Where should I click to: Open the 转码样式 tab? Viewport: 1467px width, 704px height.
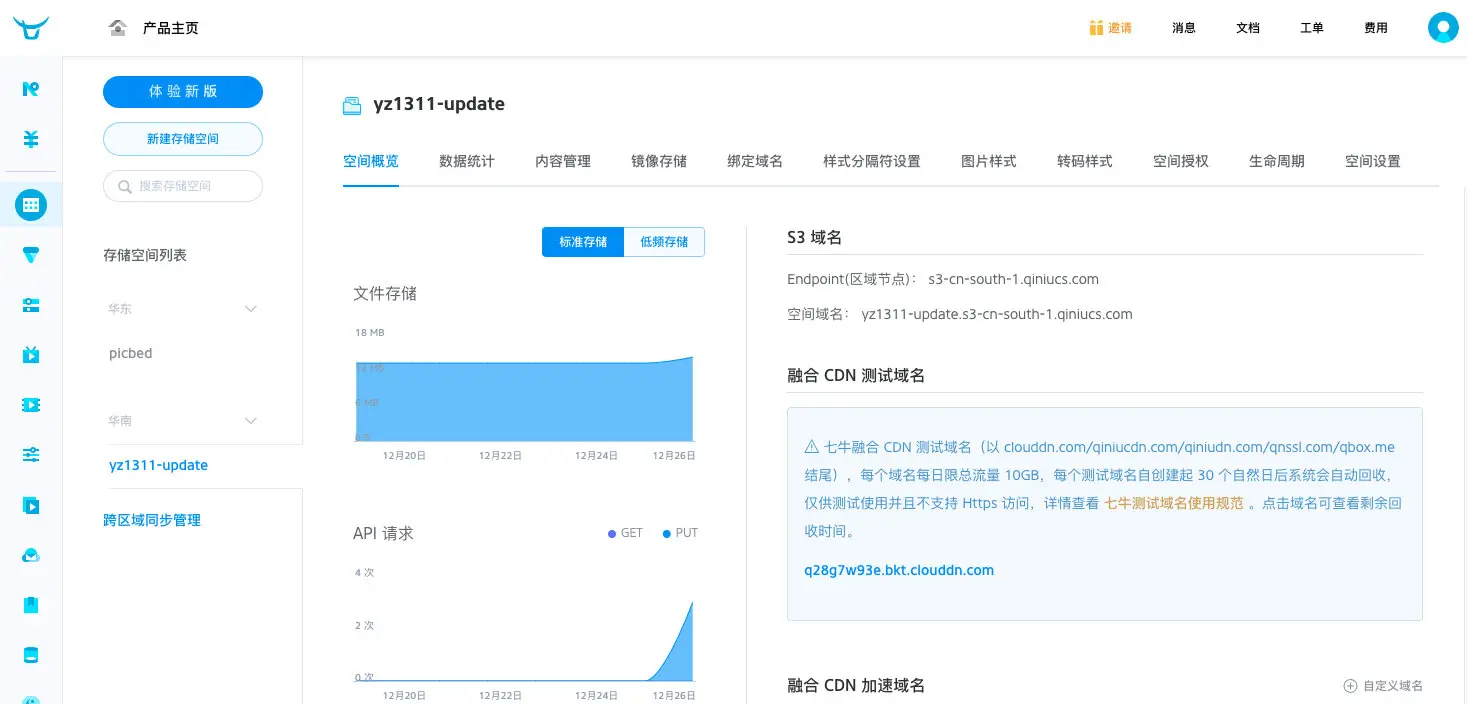[x=1085, y=161]
